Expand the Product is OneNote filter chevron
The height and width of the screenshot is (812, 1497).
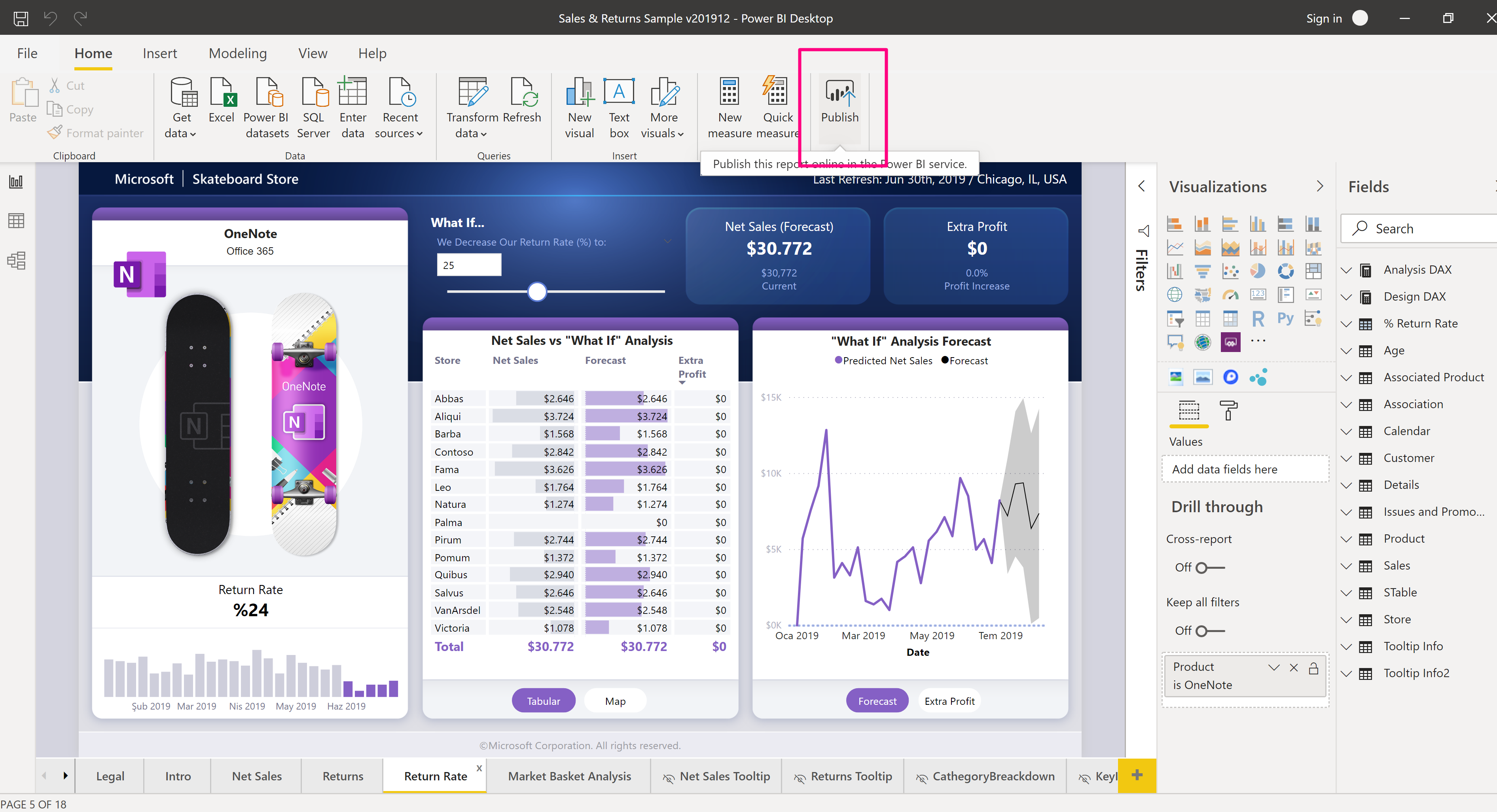click(1274, 667)
